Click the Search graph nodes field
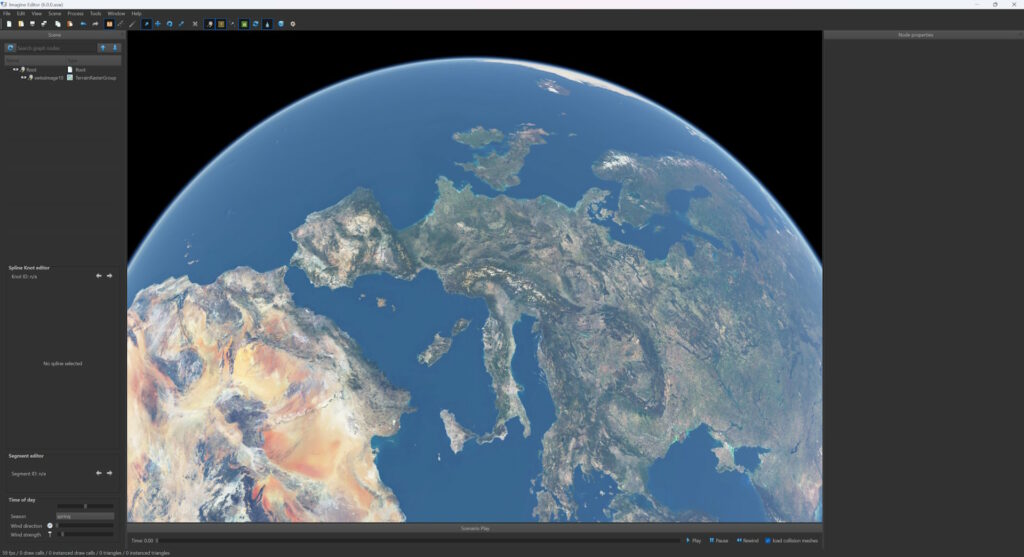 56,48
